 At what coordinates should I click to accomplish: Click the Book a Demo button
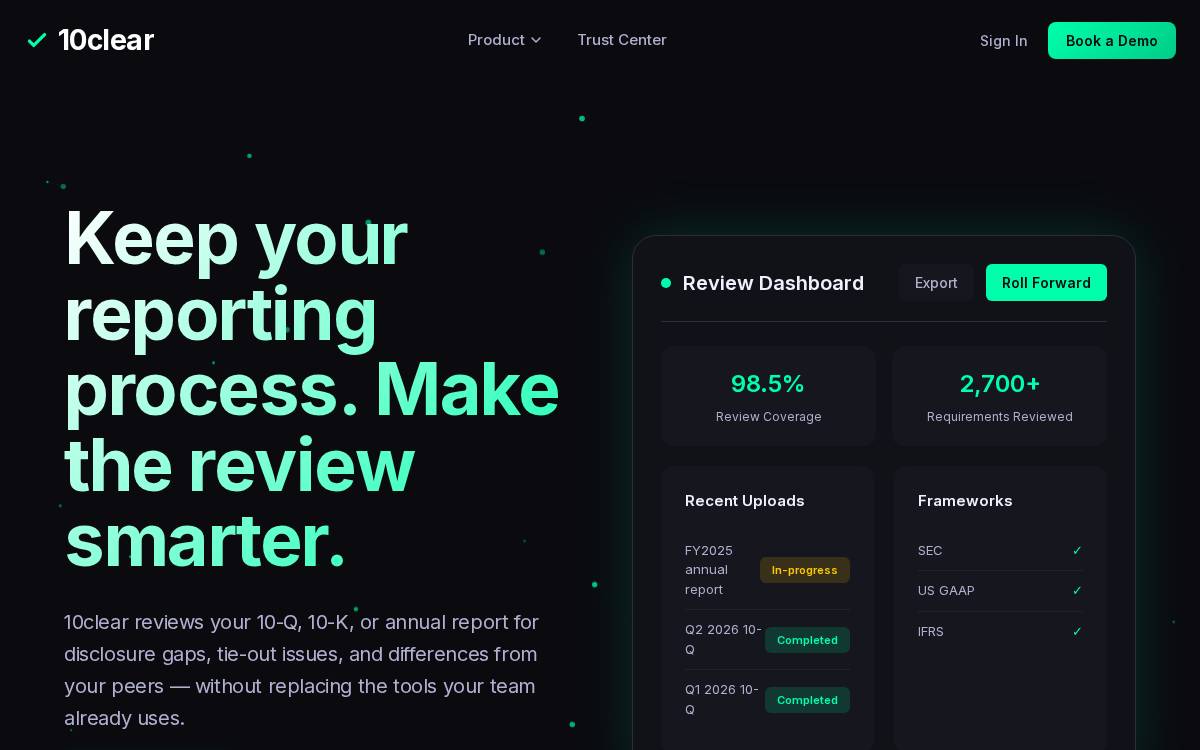coord(1112,41)
